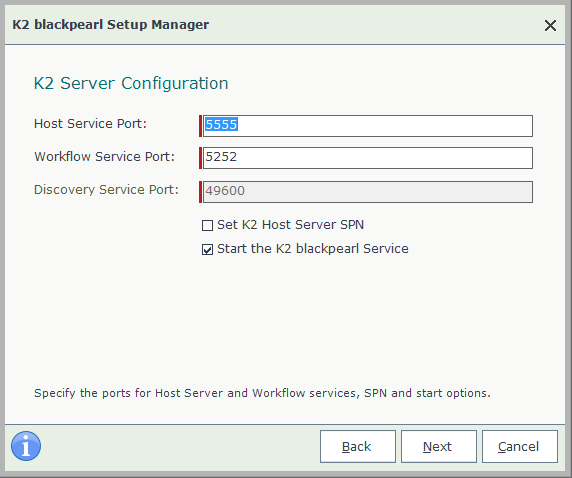Click the red required marker beside Workflow Service Port
Image resolution: width=572 pixels, height=478 pixels.
[x=200, y=158]
